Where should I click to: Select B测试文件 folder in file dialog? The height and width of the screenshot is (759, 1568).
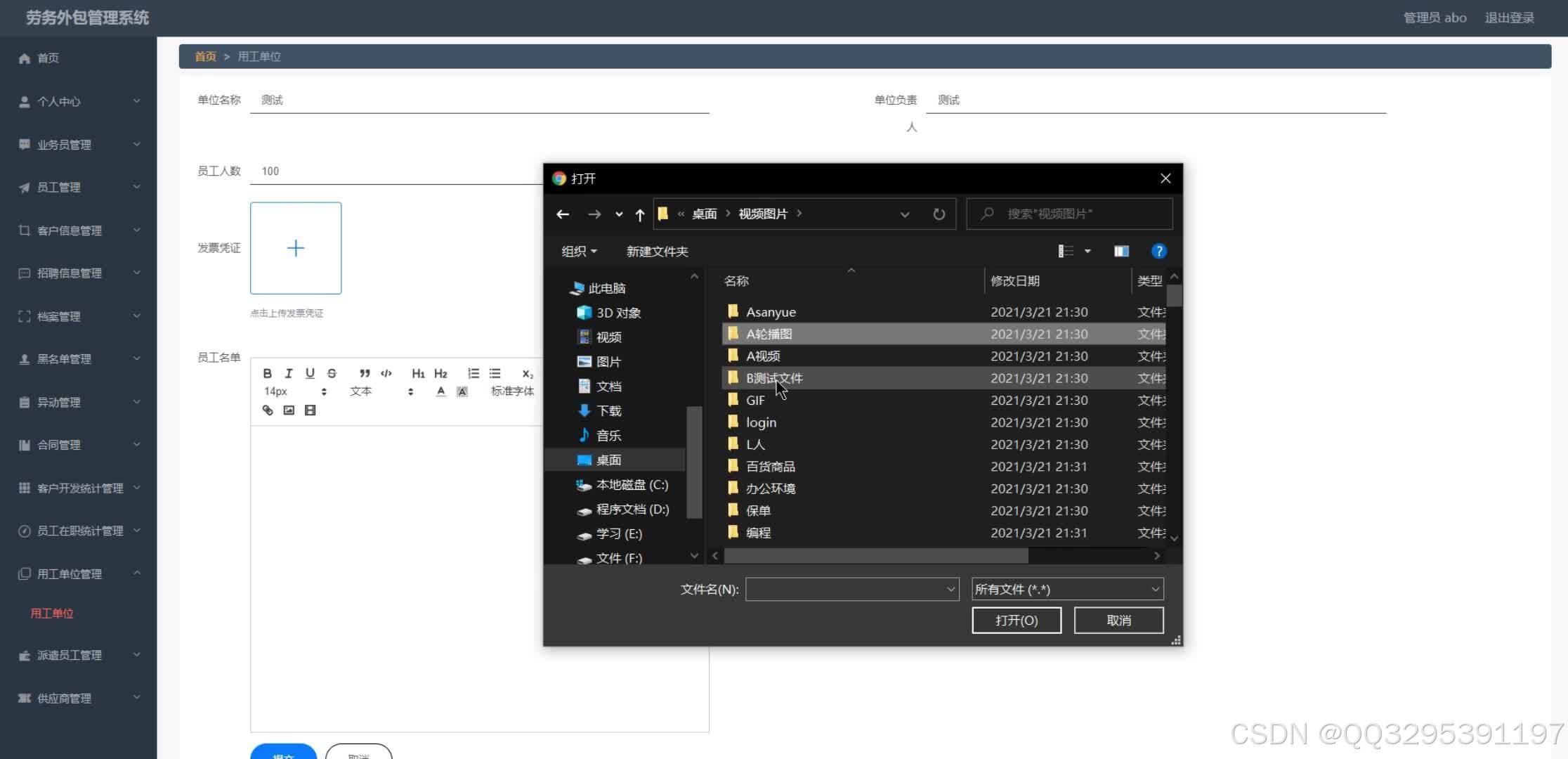pos(774,378)
